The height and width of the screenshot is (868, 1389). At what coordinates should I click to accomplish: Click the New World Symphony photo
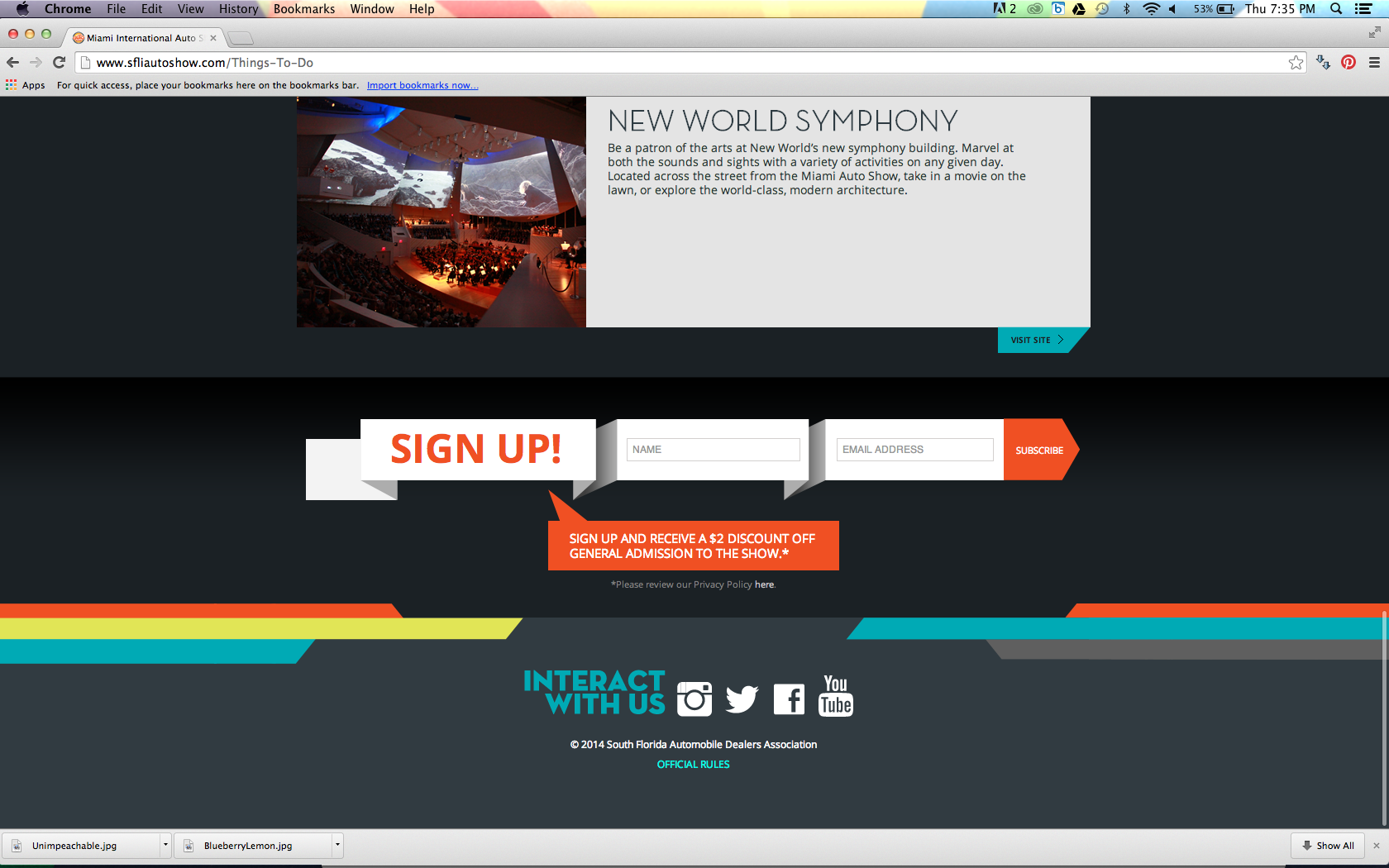tap(442, 212)
